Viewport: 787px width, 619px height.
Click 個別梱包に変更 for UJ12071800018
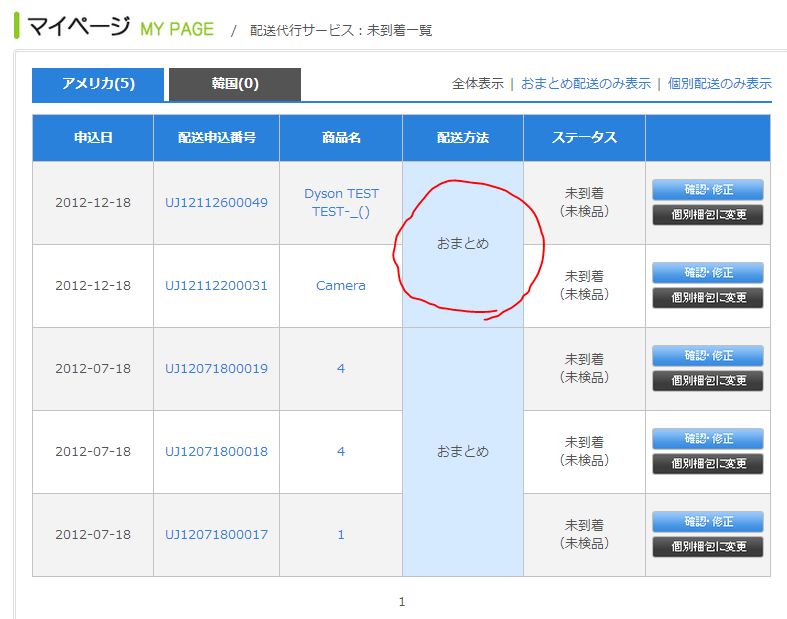click(x=708, y=464)
